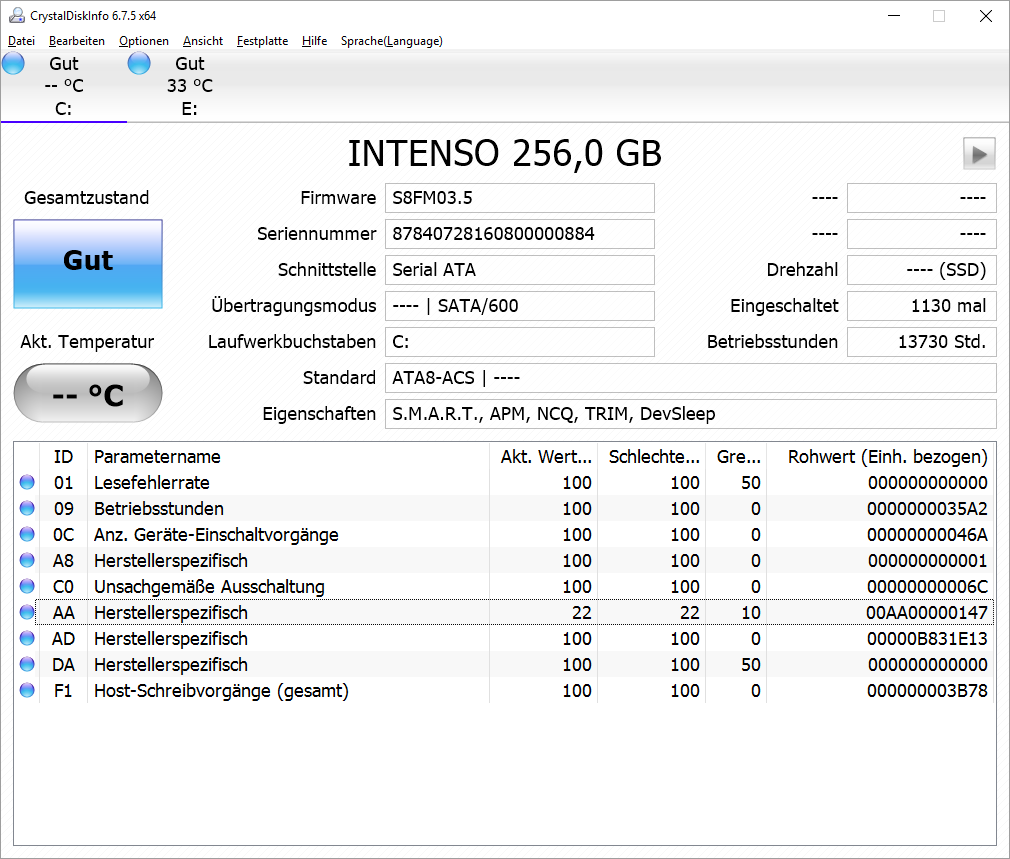
Task: Click raw value 00000B831E13
Action: tap(927, 639)
